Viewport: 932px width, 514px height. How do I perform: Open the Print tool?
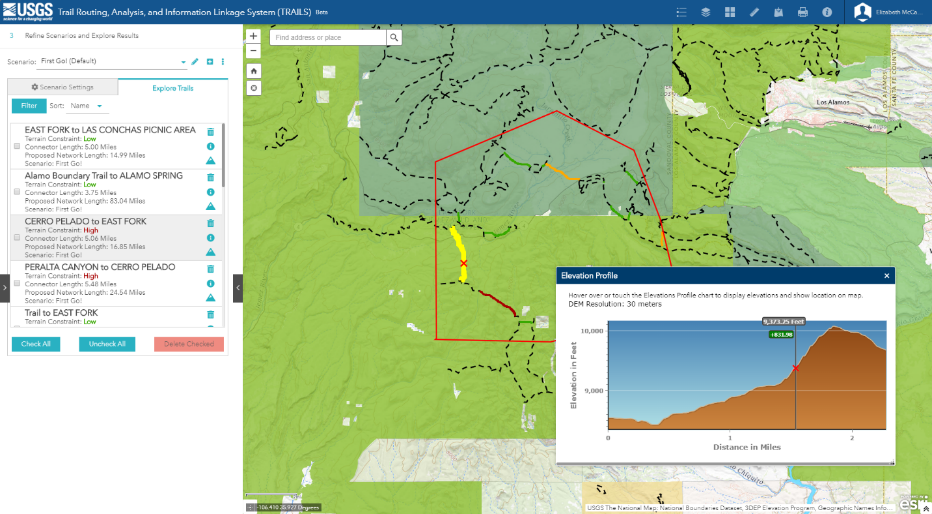pyautogui.click(x=802, y=12)
